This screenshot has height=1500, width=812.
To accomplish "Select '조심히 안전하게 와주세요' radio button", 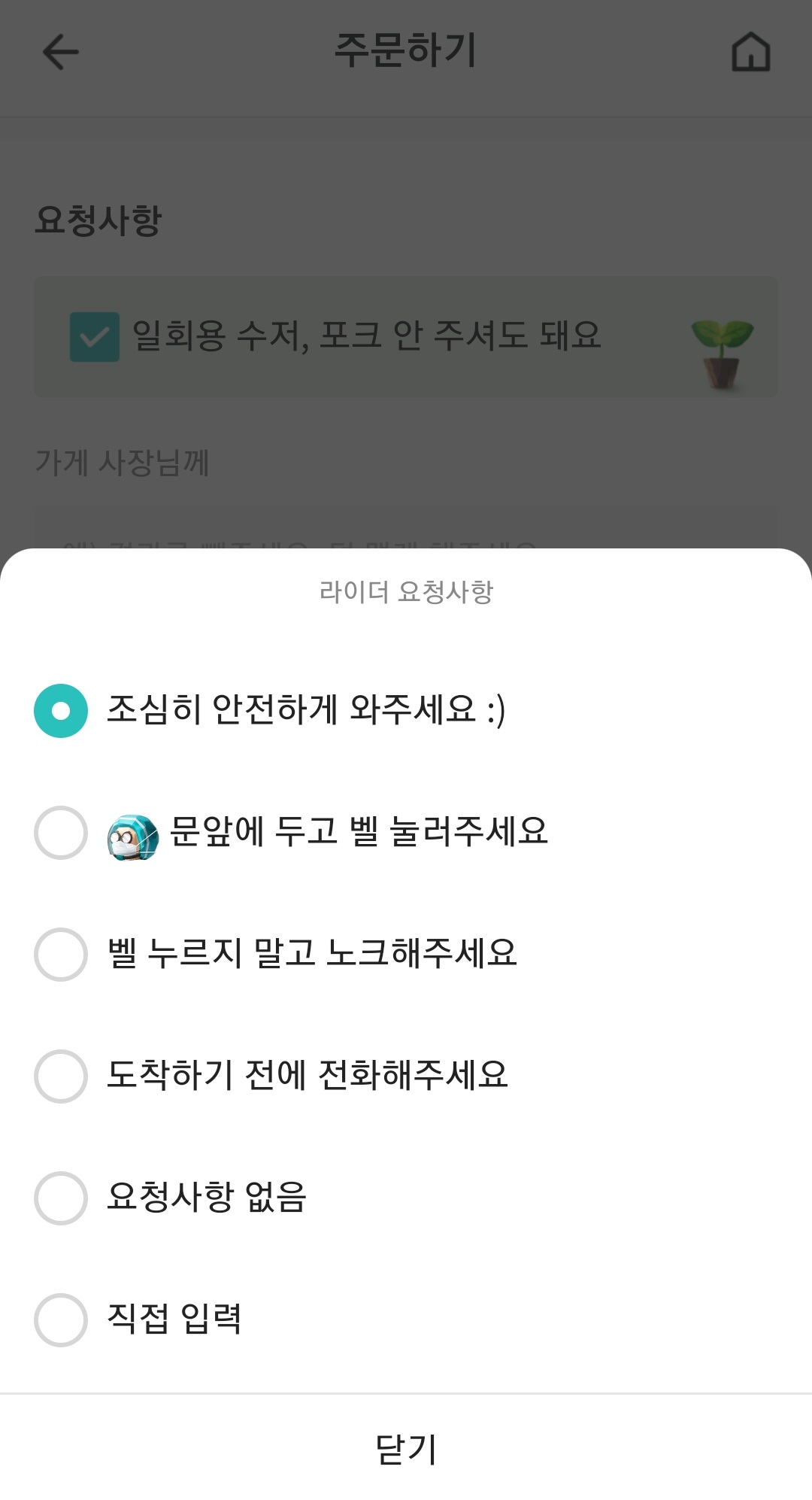I will 61,711.
